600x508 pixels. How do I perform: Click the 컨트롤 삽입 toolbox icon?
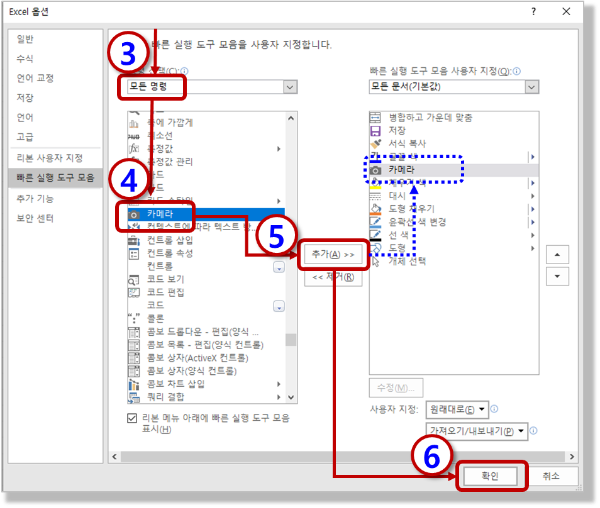coord(134,241)
